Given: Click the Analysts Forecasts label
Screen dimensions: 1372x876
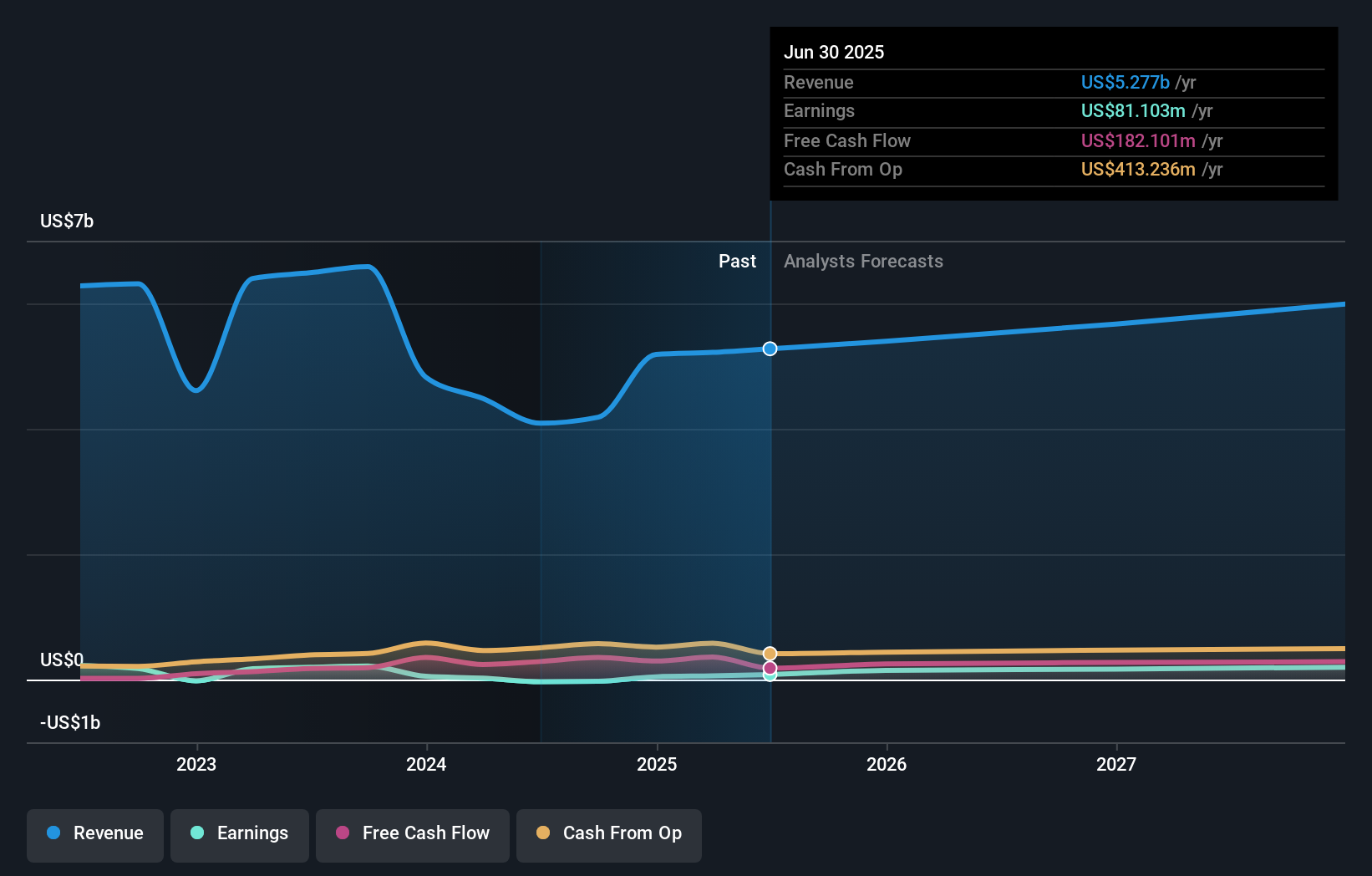Looking at the screenshot, I should click(x=863, y=261).
